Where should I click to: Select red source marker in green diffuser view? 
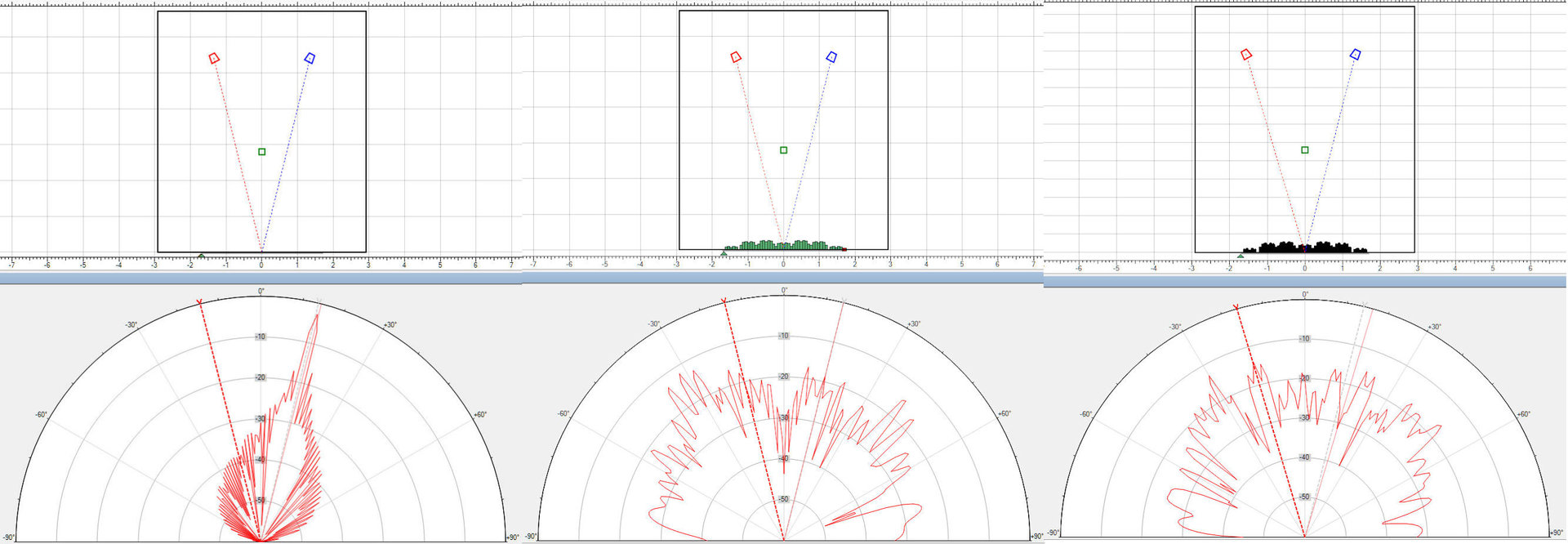[736, 56]
